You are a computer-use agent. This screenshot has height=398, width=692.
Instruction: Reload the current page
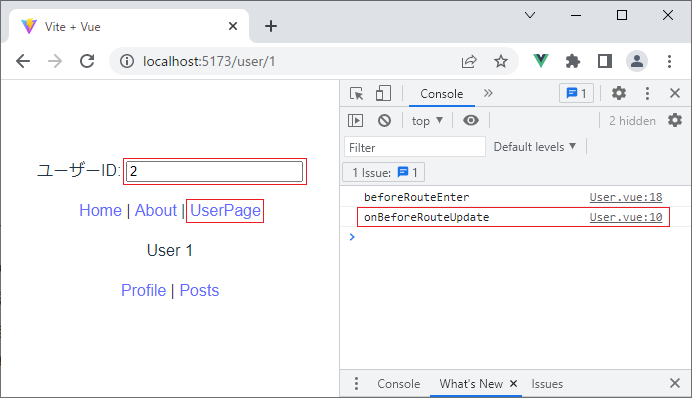click(87, 61)
